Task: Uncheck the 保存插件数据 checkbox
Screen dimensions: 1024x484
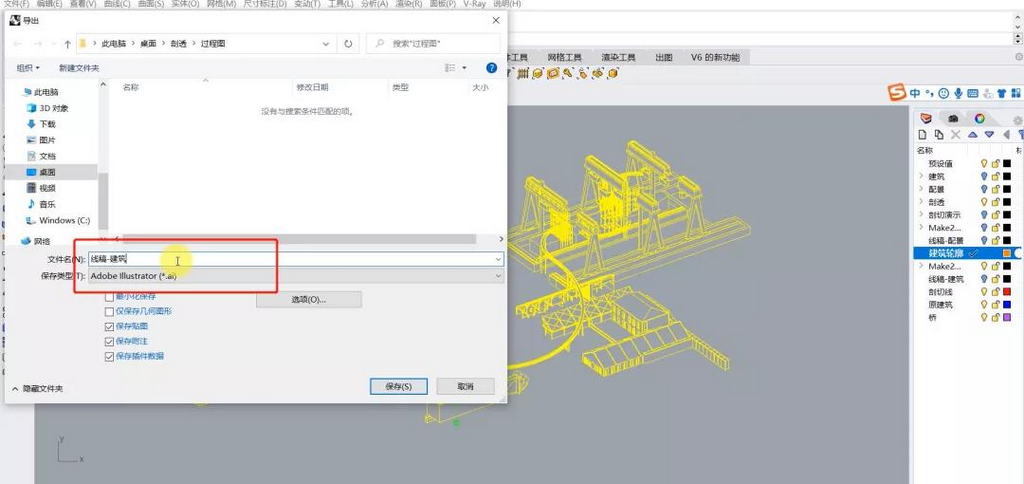Action: tap(110, 356)
